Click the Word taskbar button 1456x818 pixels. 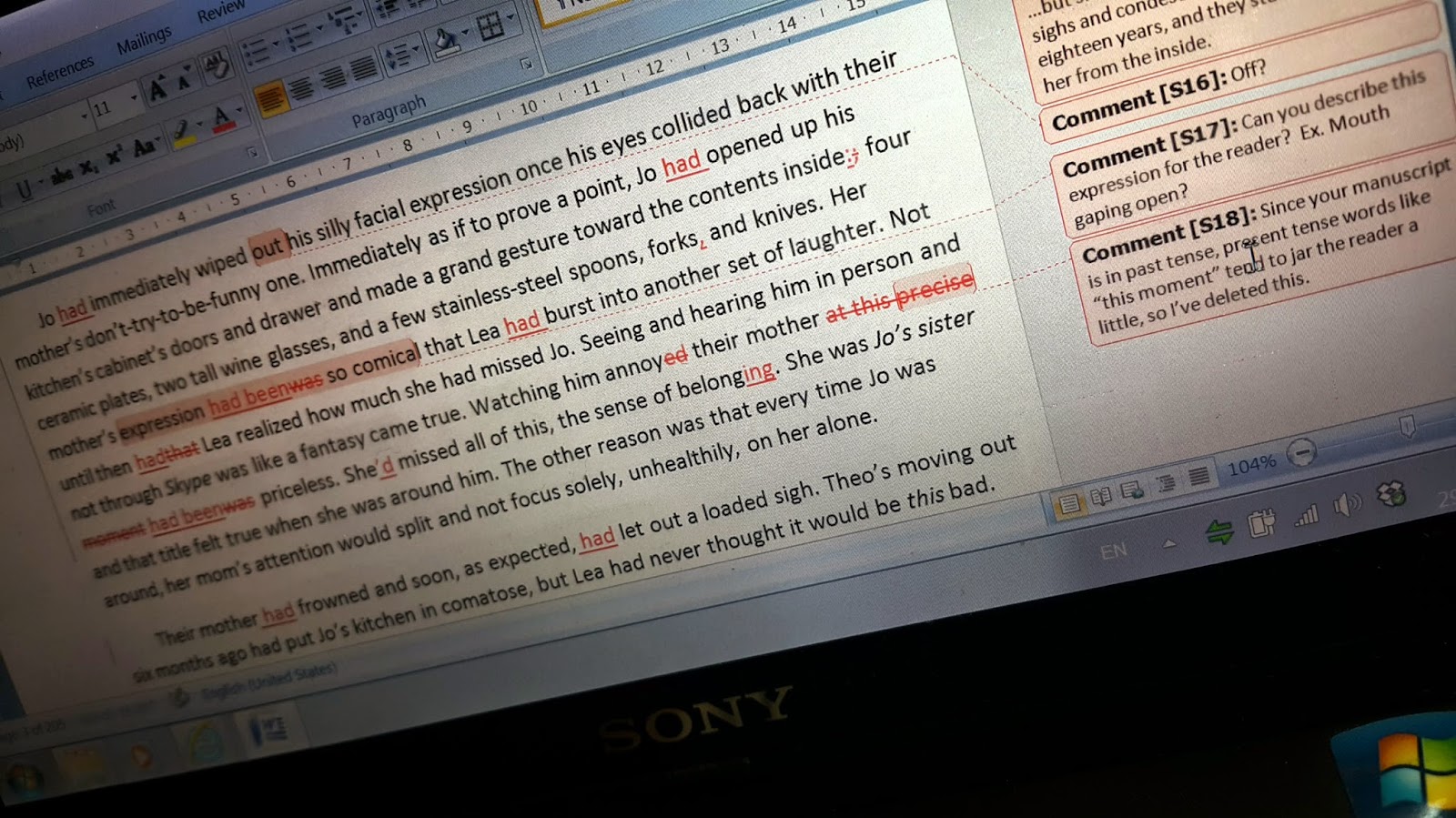tap(270, 729)
